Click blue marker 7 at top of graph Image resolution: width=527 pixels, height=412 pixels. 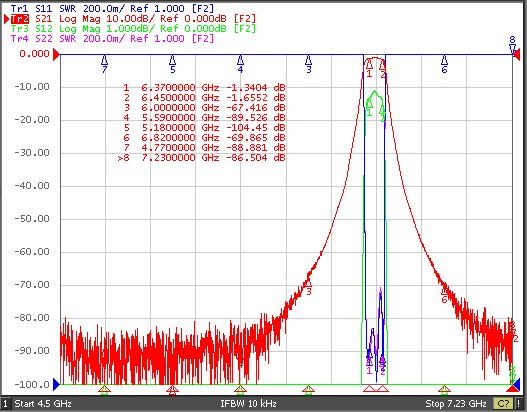[x=105, y=64]
